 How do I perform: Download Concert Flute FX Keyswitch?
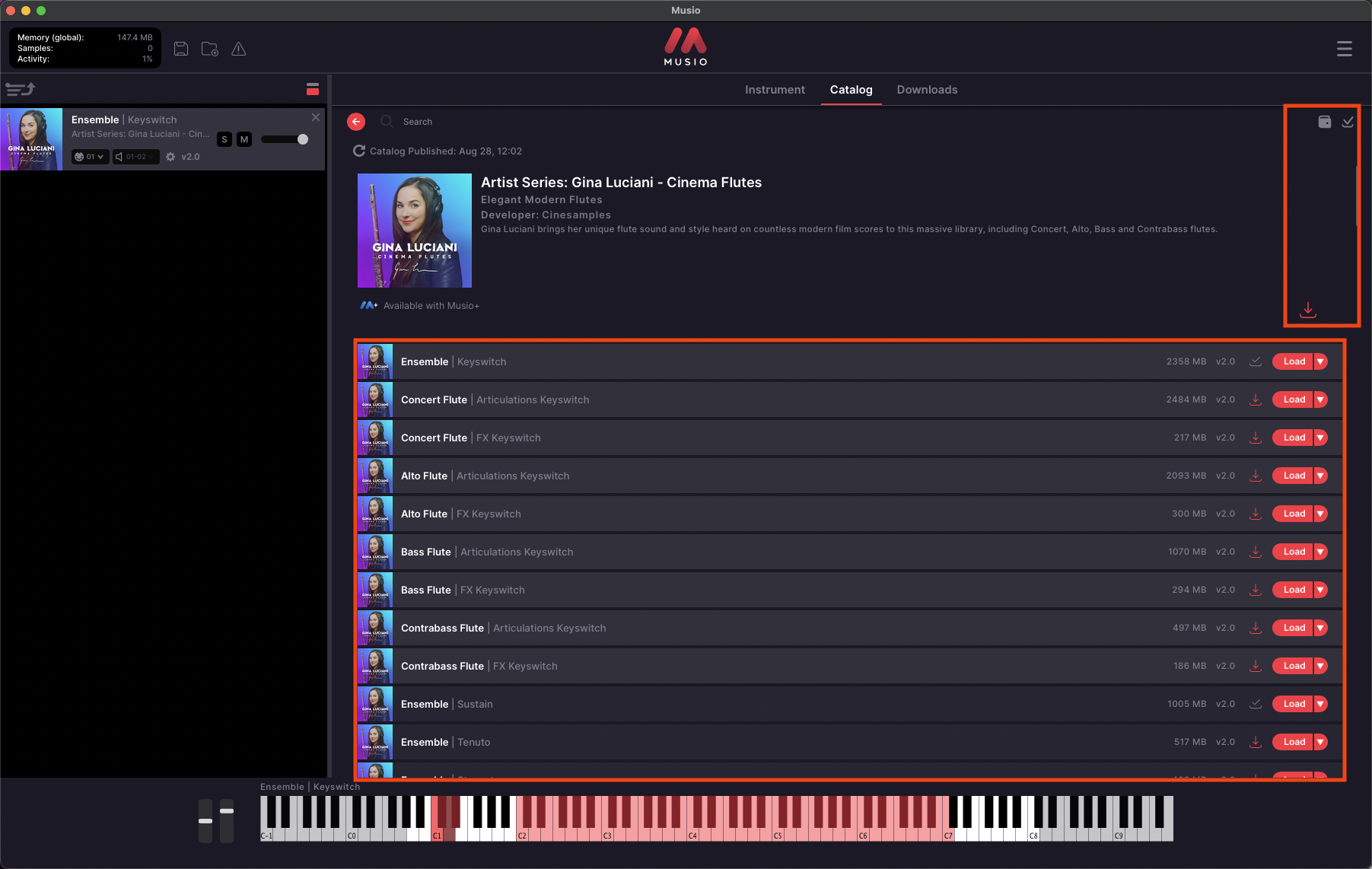point(1256,438)
